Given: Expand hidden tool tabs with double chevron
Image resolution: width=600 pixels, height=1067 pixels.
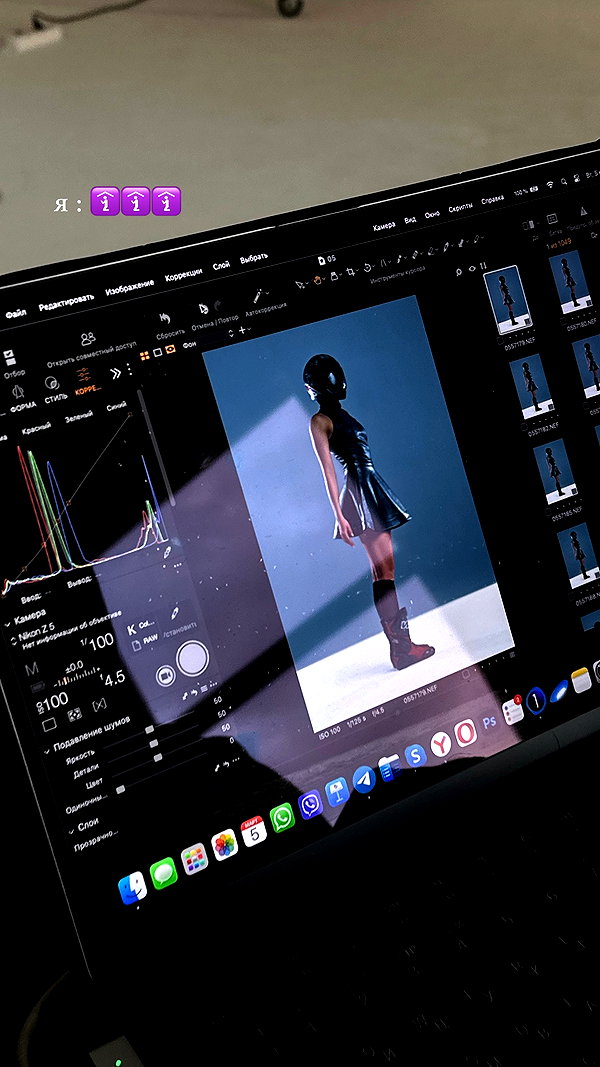Looking at the screenshot, I should (115, 373).
